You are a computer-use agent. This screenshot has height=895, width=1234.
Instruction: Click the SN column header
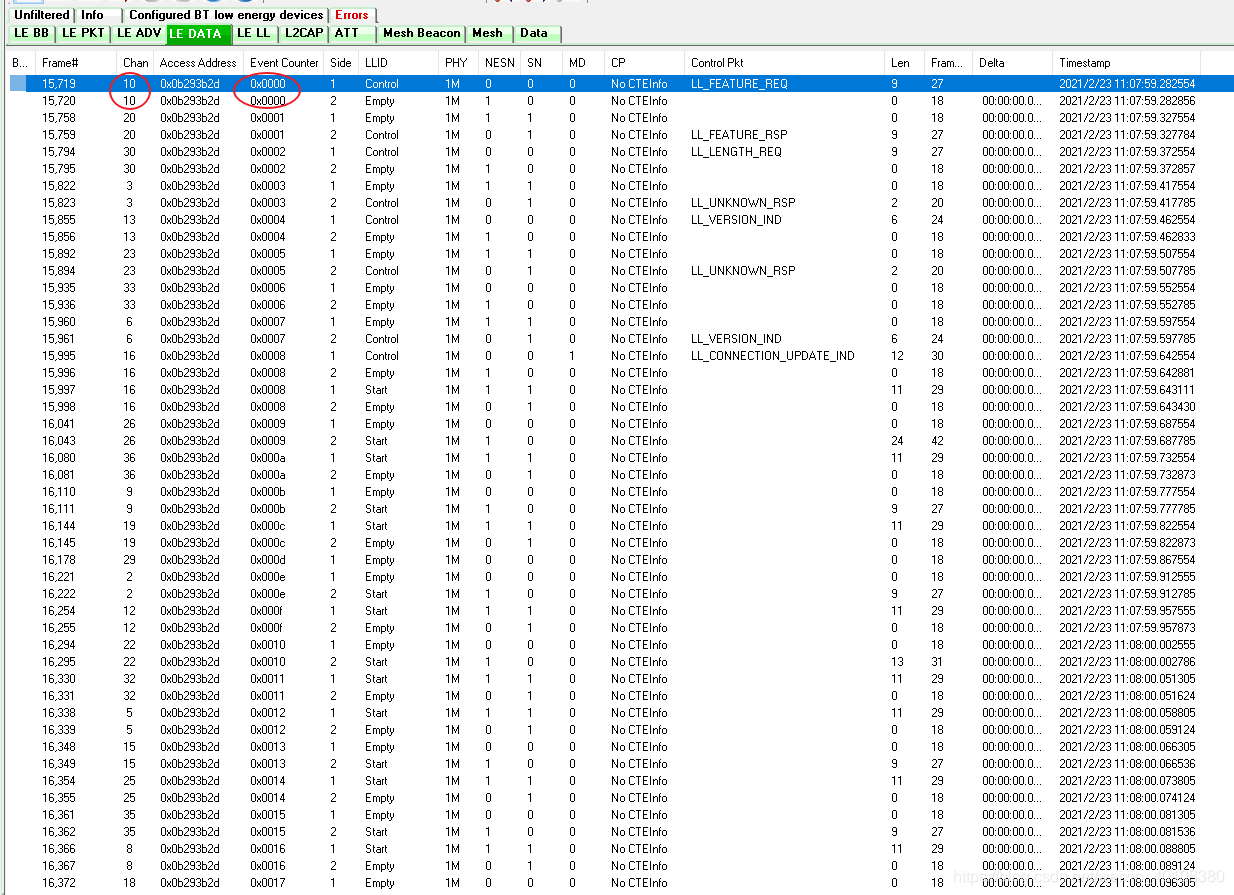click(x=542, y=63)
